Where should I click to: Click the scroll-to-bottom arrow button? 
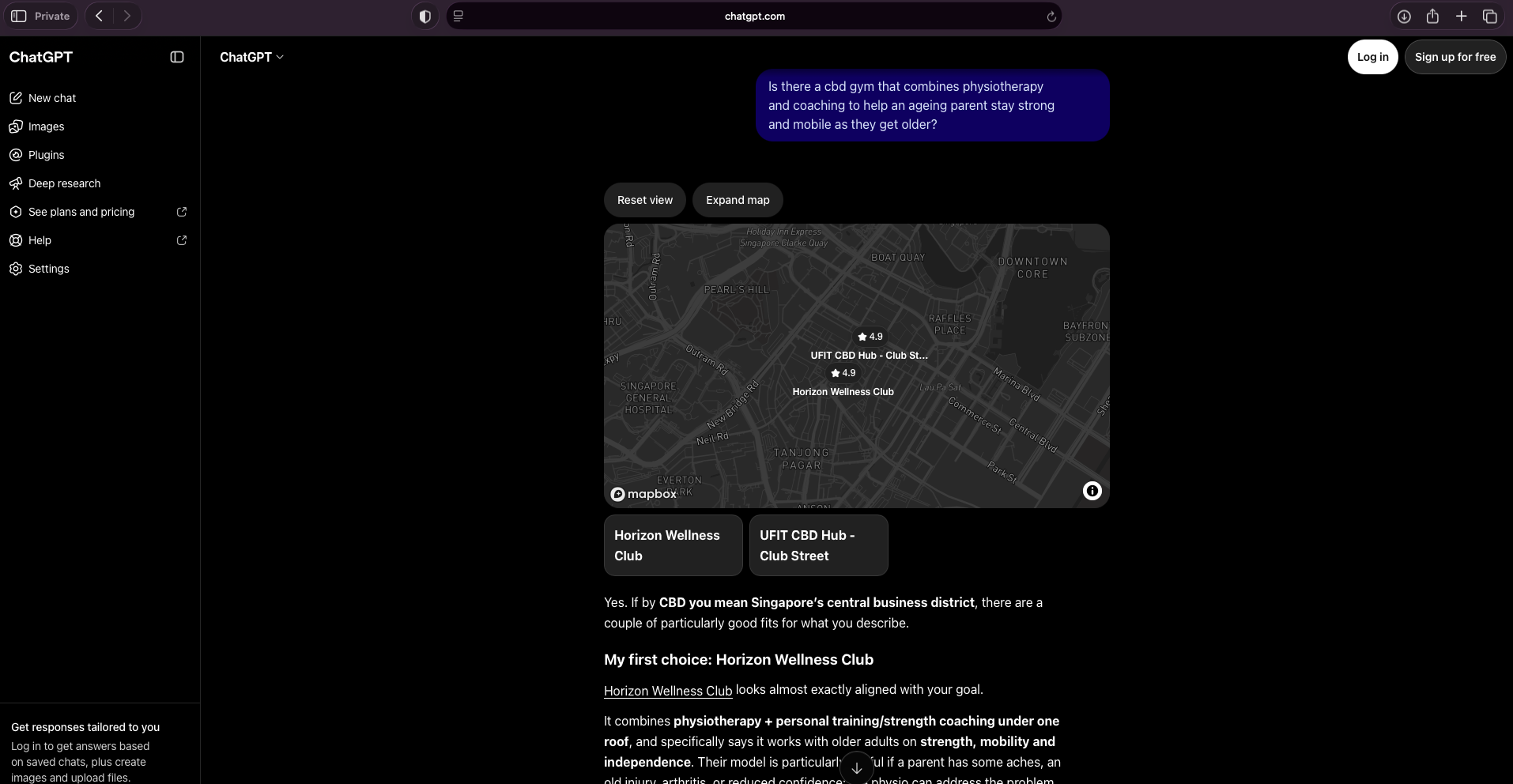tap(857, 767)
